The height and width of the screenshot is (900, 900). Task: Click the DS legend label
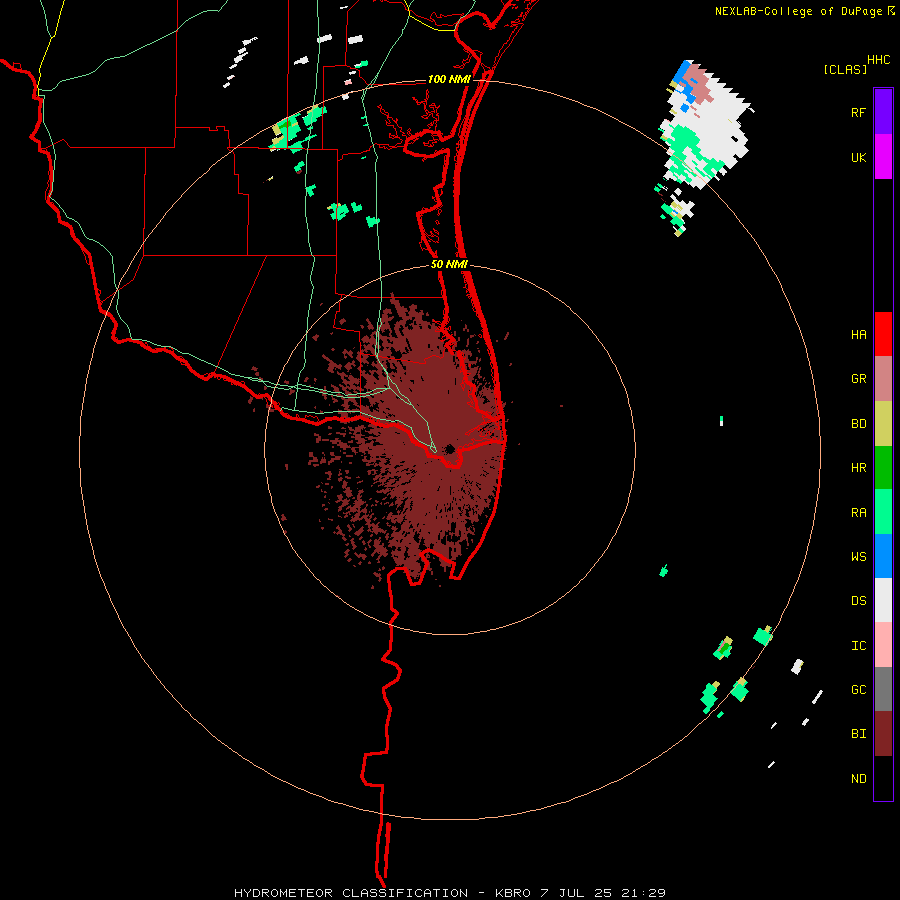(x=859, y=601)
